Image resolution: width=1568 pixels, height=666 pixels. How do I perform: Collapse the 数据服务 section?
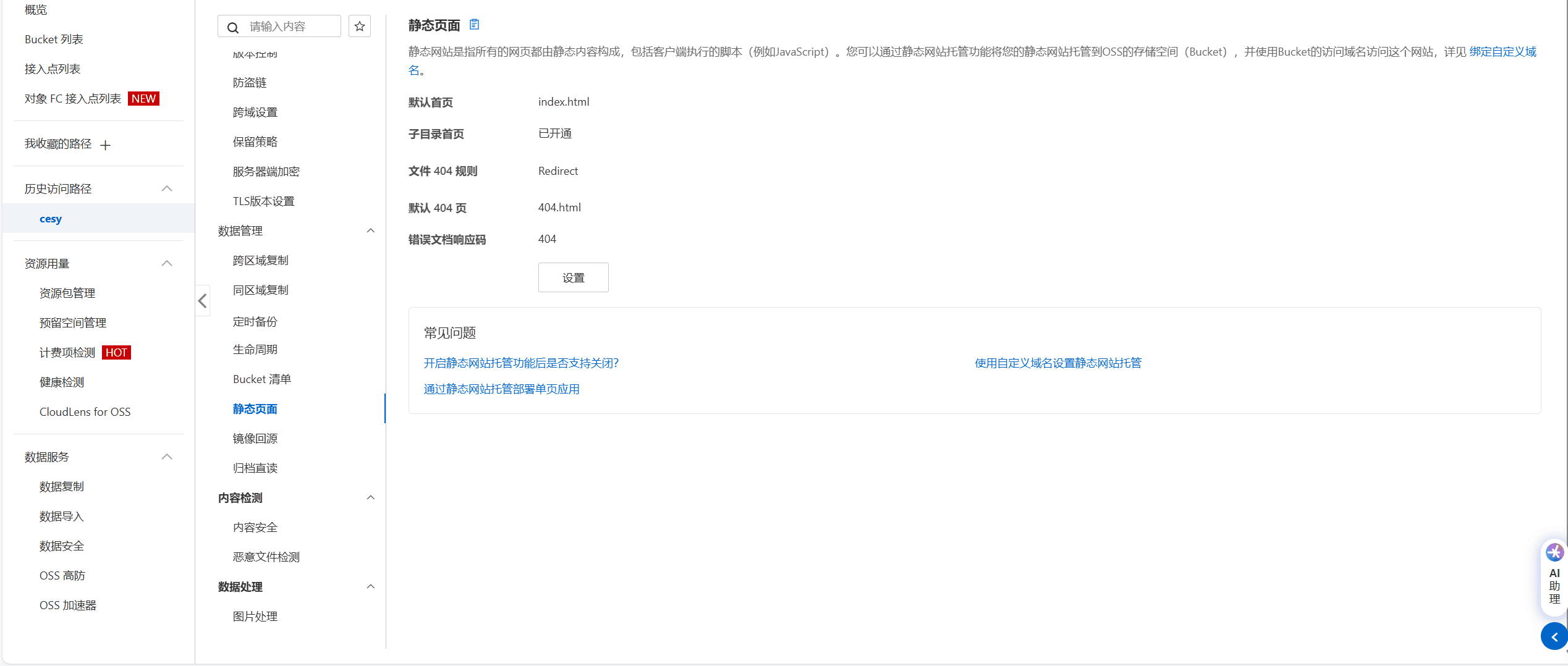(x=166, y=457)
